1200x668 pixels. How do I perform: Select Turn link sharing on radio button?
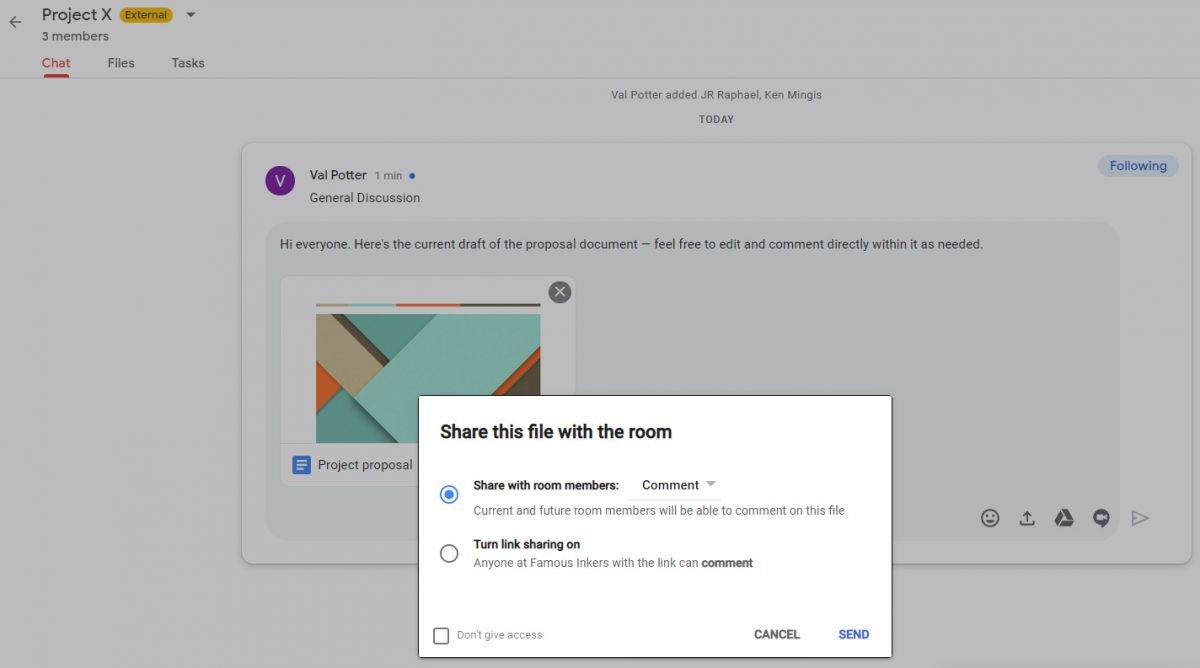[449, 553]
